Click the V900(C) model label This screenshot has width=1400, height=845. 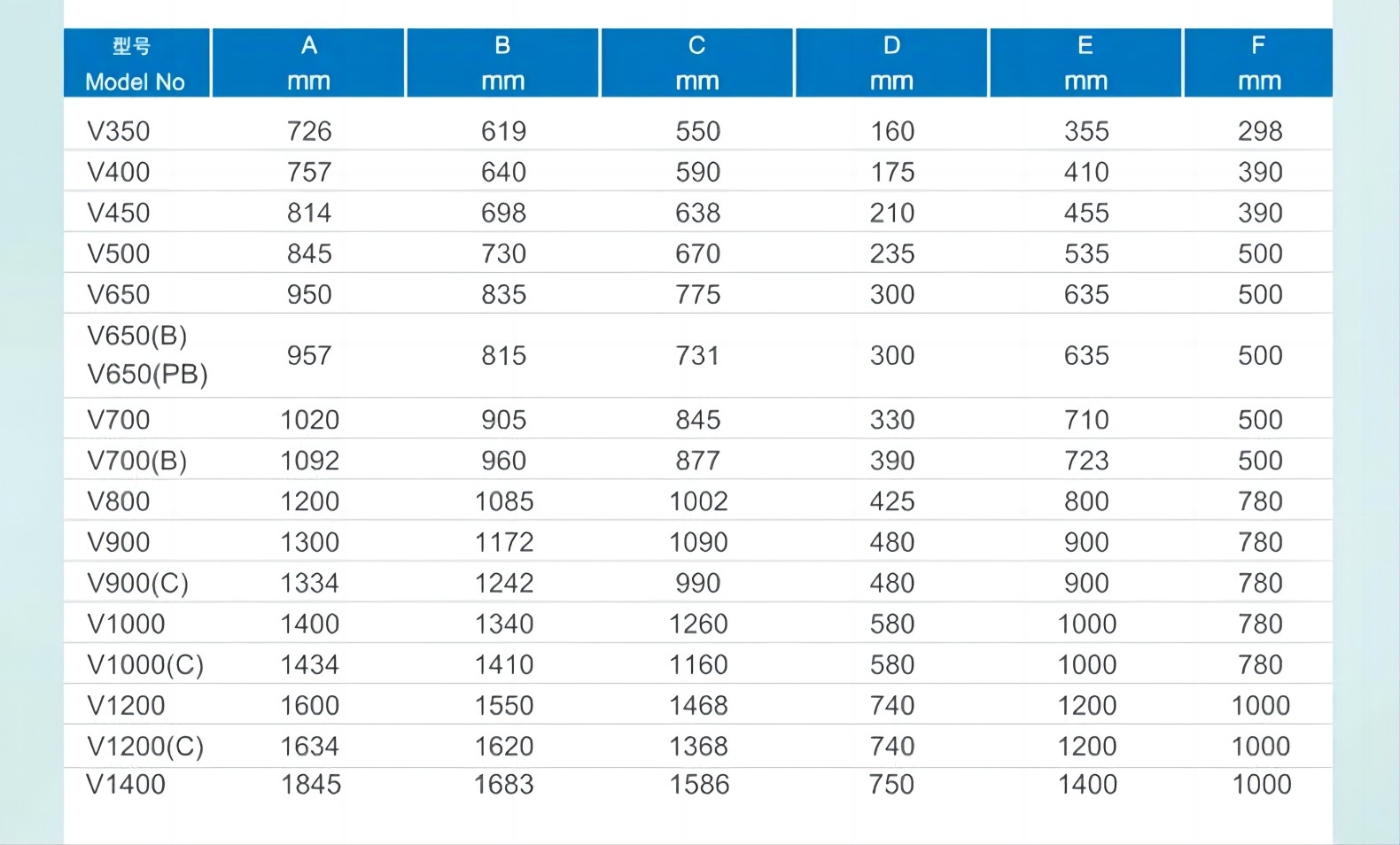coord(138,583)
